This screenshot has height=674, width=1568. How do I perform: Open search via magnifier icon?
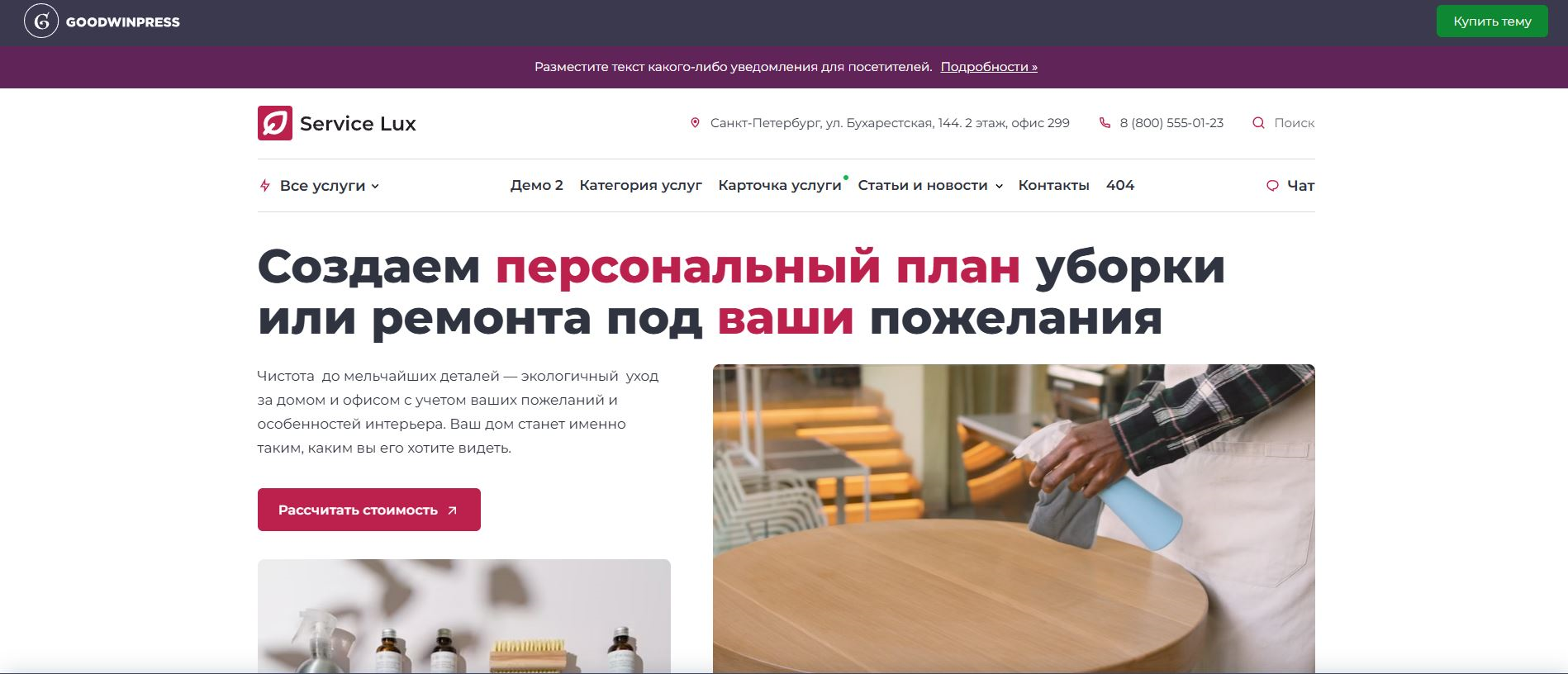tap(1258, 123)
